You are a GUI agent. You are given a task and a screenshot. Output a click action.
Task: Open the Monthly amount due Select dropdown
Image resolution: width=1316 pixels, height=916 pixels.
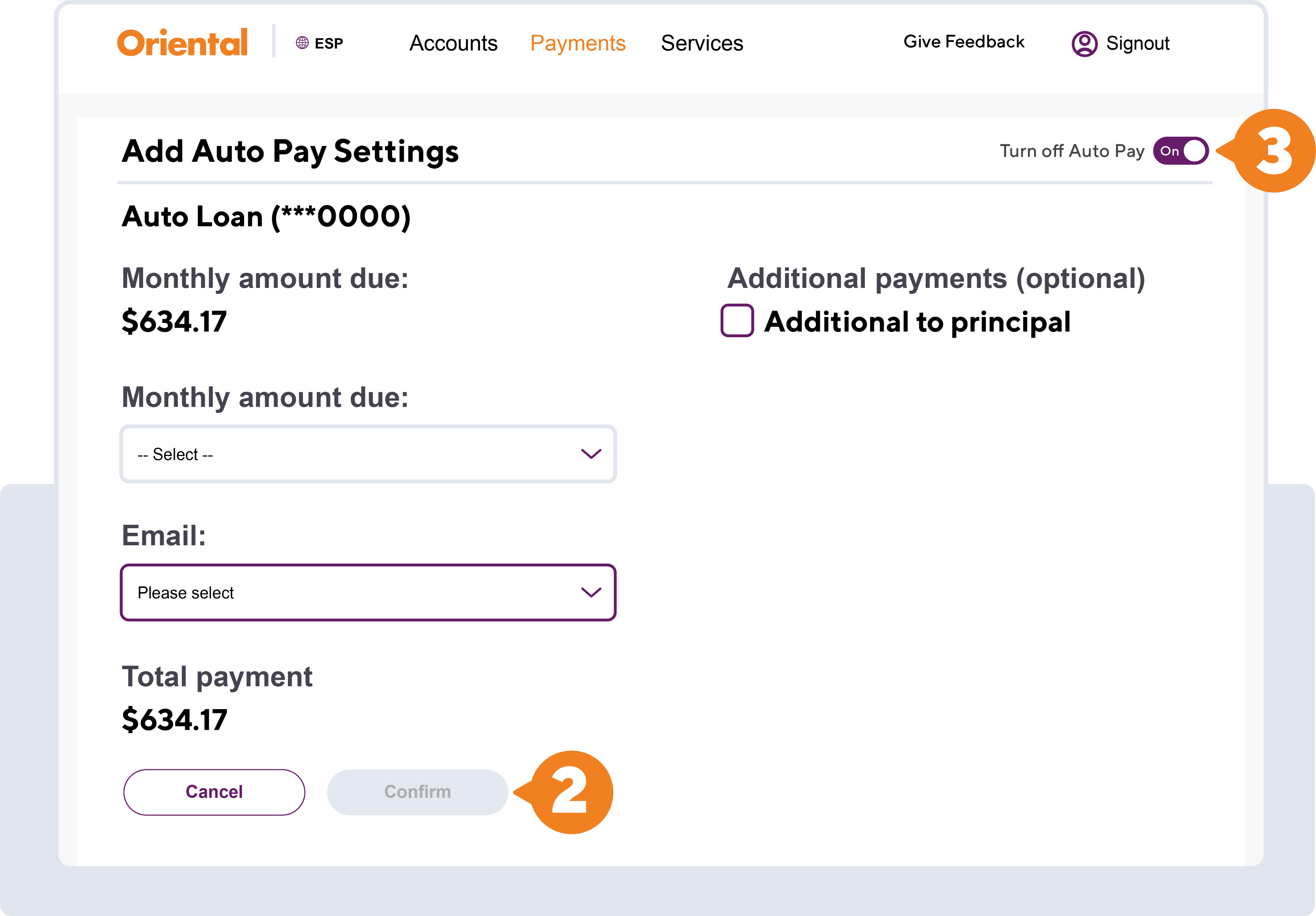(x=368, y=454)
